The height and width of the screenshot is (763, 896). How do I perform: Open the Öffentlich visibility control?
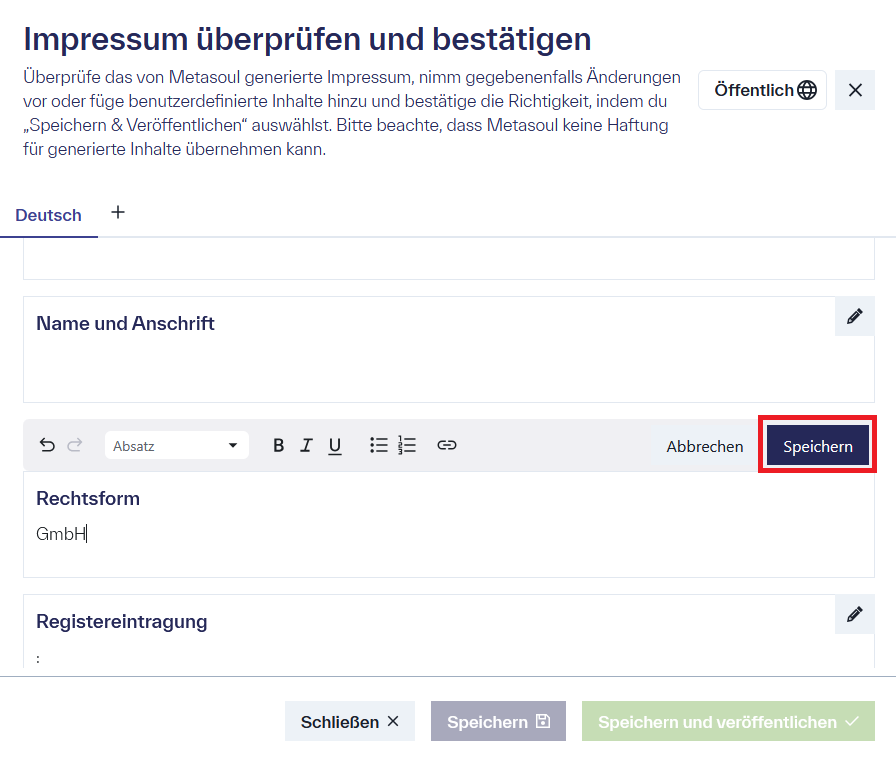(x=762, y=89)
